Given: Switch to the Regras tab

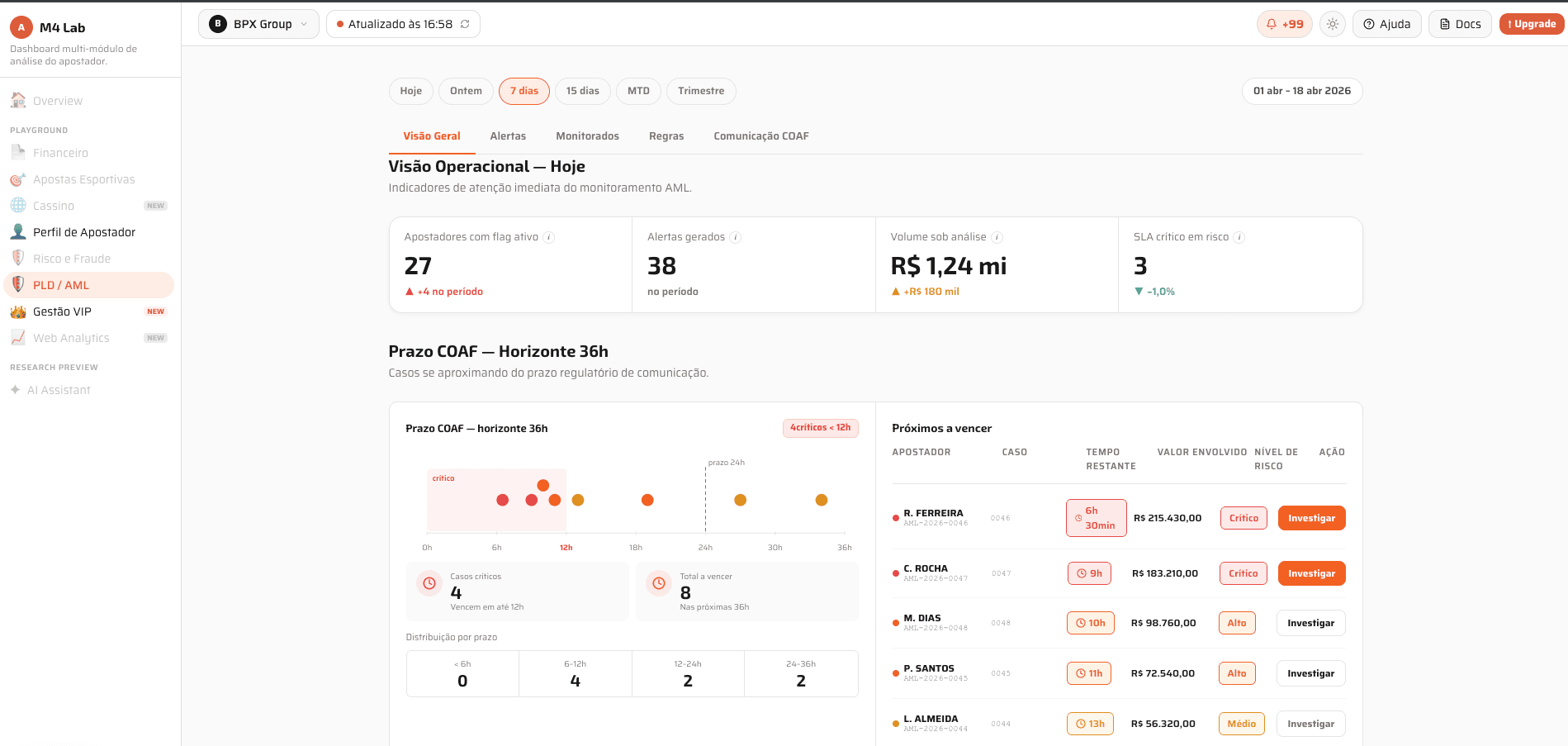Looking at the screenshot, I should [x=666, y=136].
